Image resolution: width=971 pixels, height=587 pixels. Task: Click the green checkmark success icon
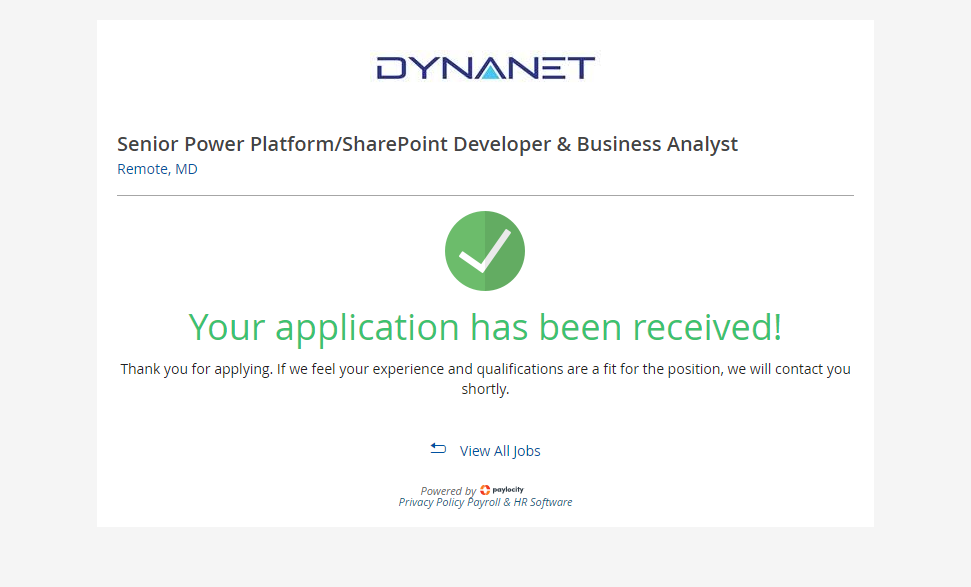(485, 251)
